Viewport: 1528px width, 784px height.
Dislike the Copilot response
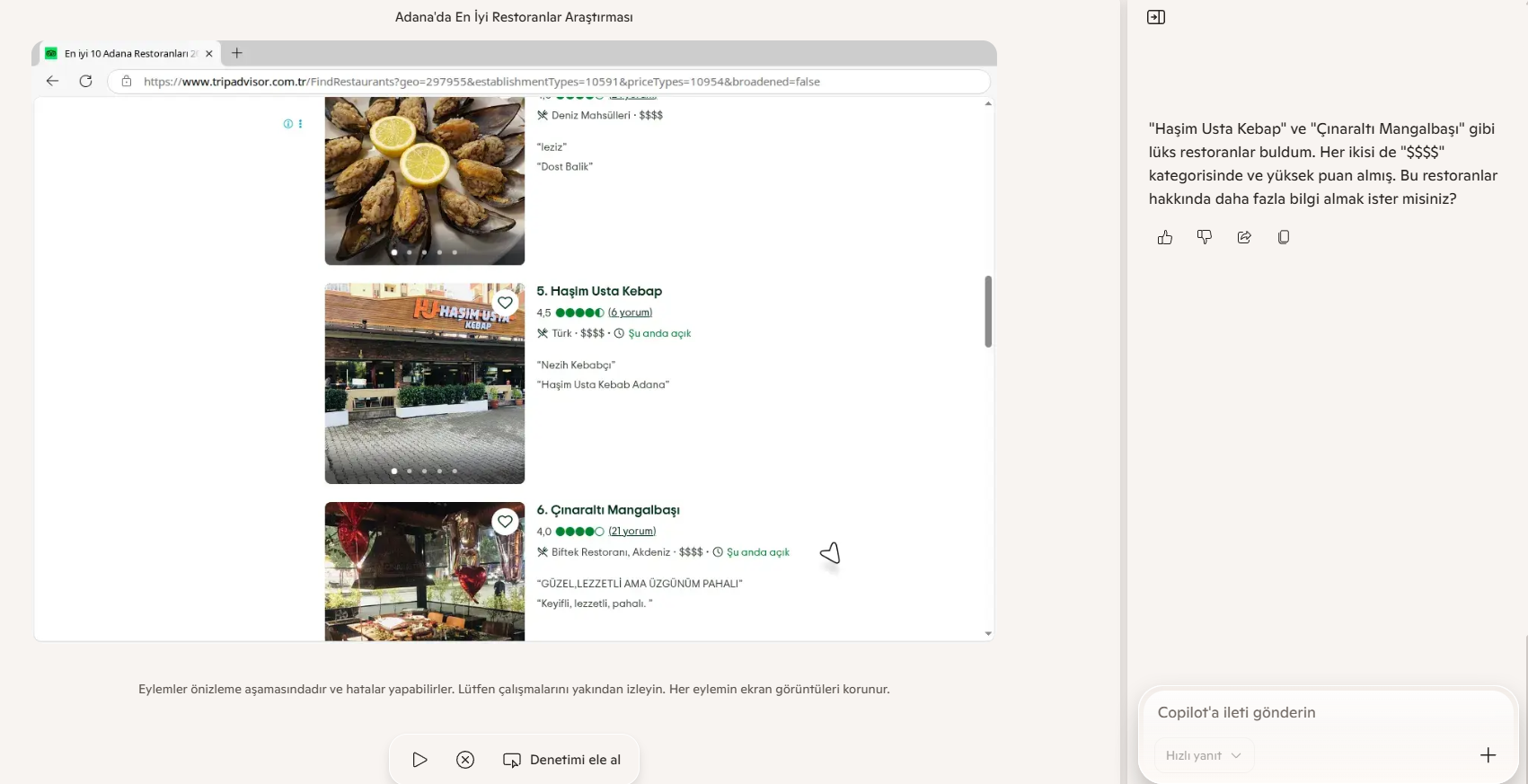coord(1205,237)
